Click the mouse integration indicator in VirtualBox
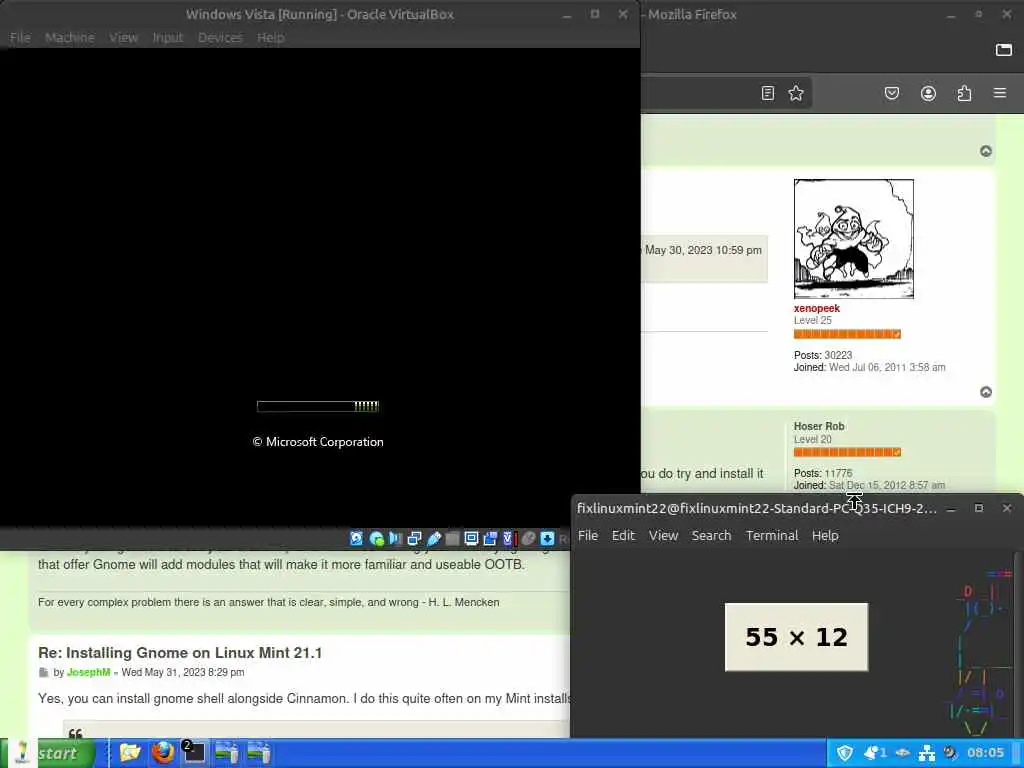Viewport: 1024px width, 768px height. pos(528,538)
